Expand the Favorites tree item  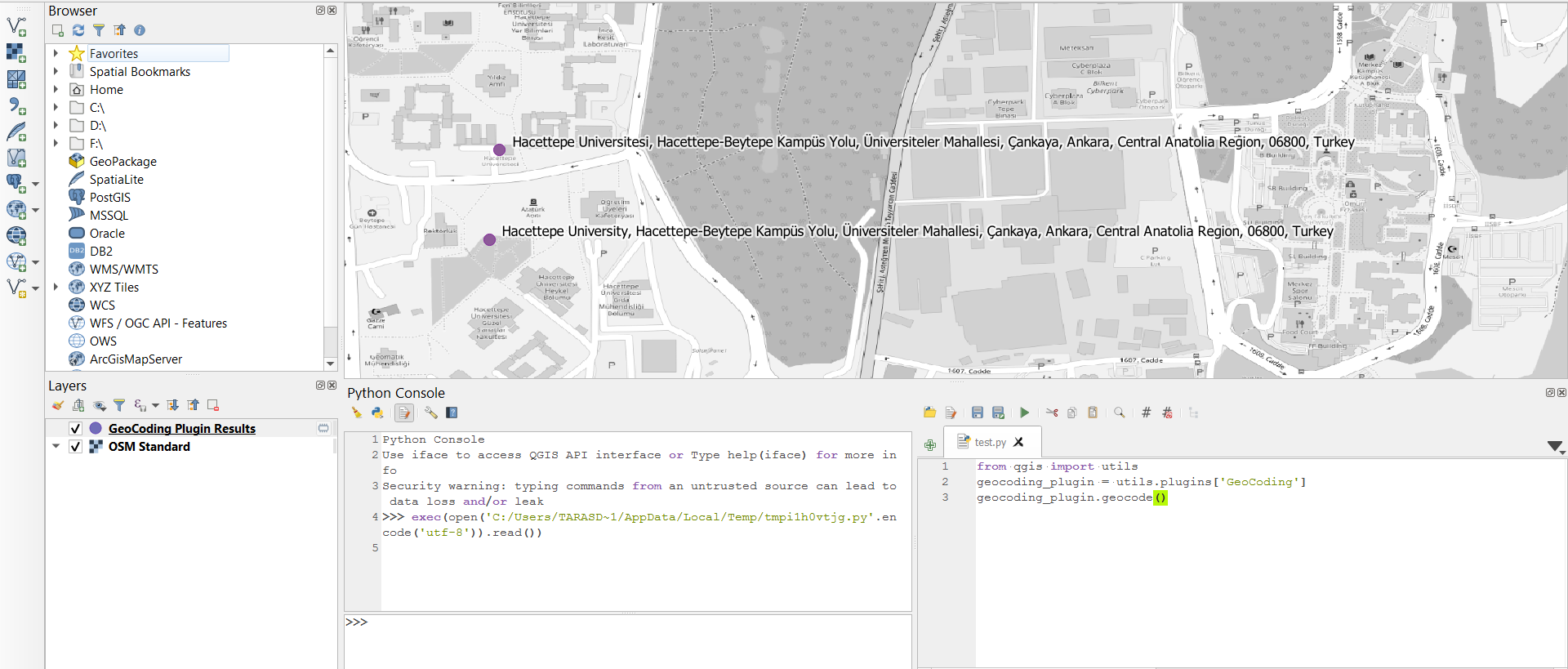click(56, 53)
